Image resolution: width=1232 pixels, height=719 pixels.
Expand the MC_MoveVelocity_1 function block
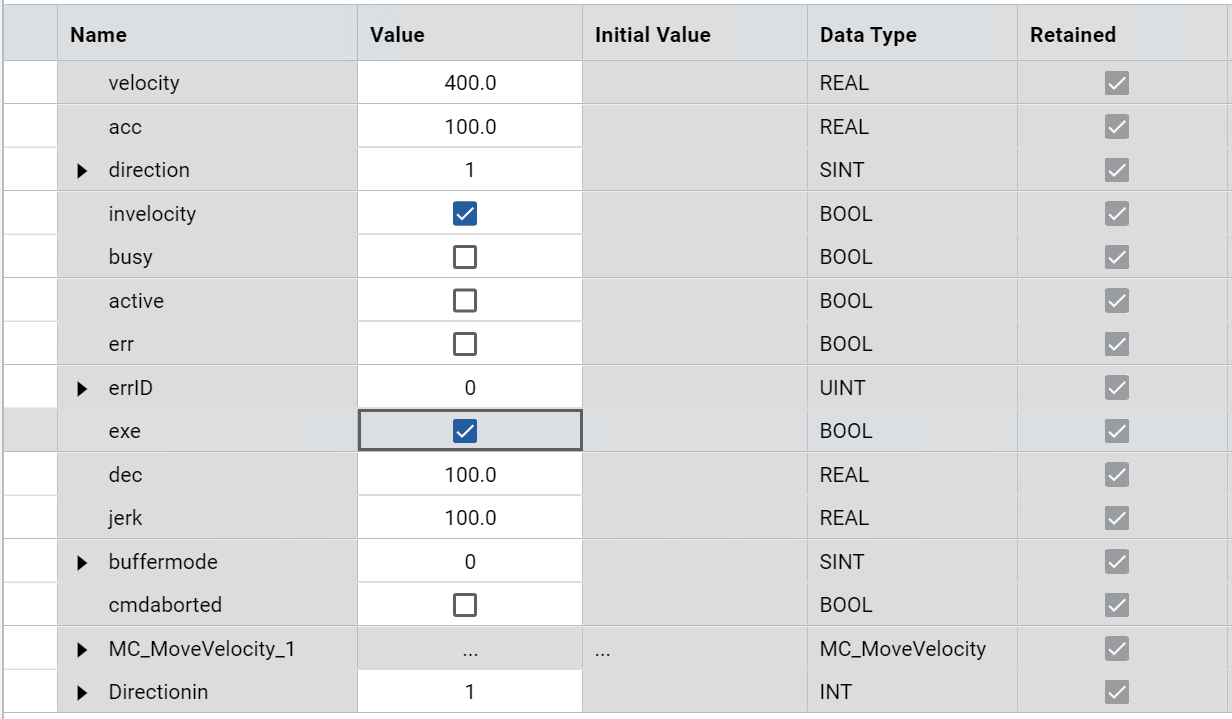click(x=82, y=650)
